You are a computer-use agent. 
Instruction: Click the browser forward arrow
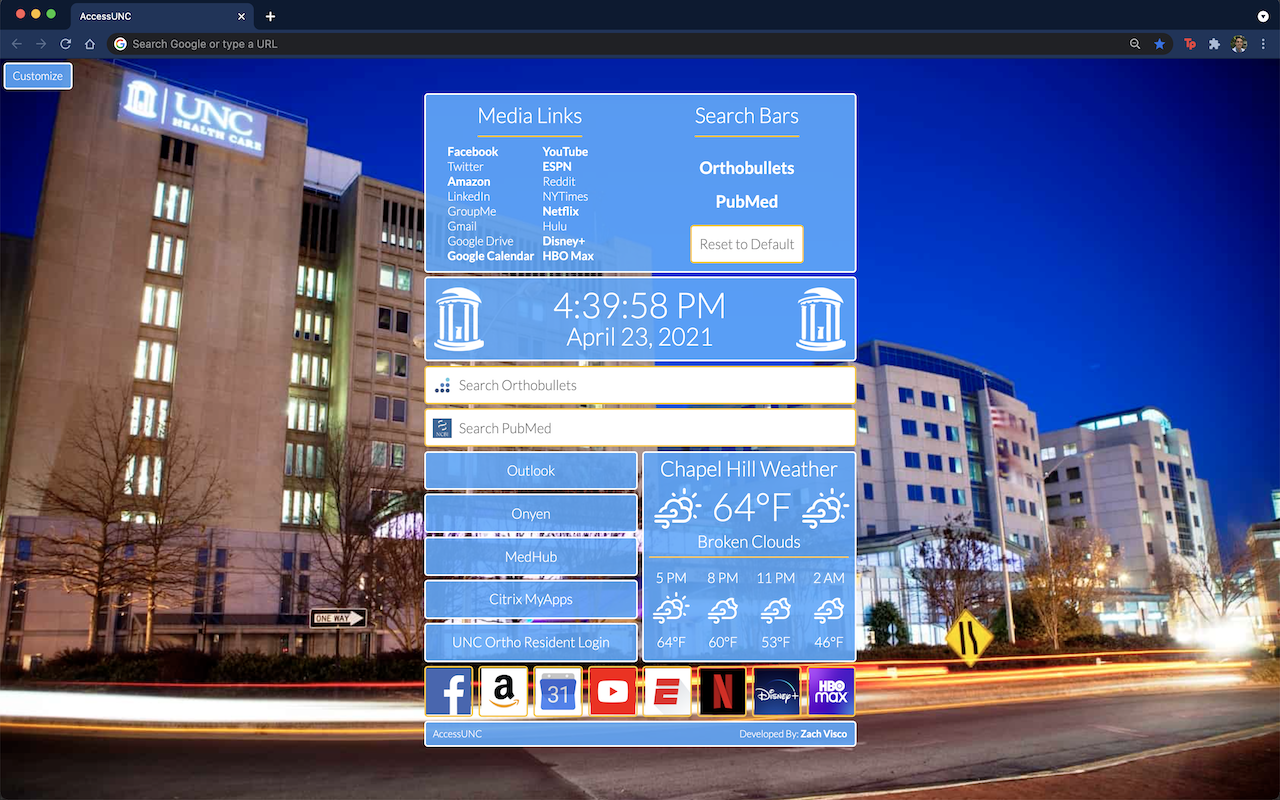click(41, 44)
